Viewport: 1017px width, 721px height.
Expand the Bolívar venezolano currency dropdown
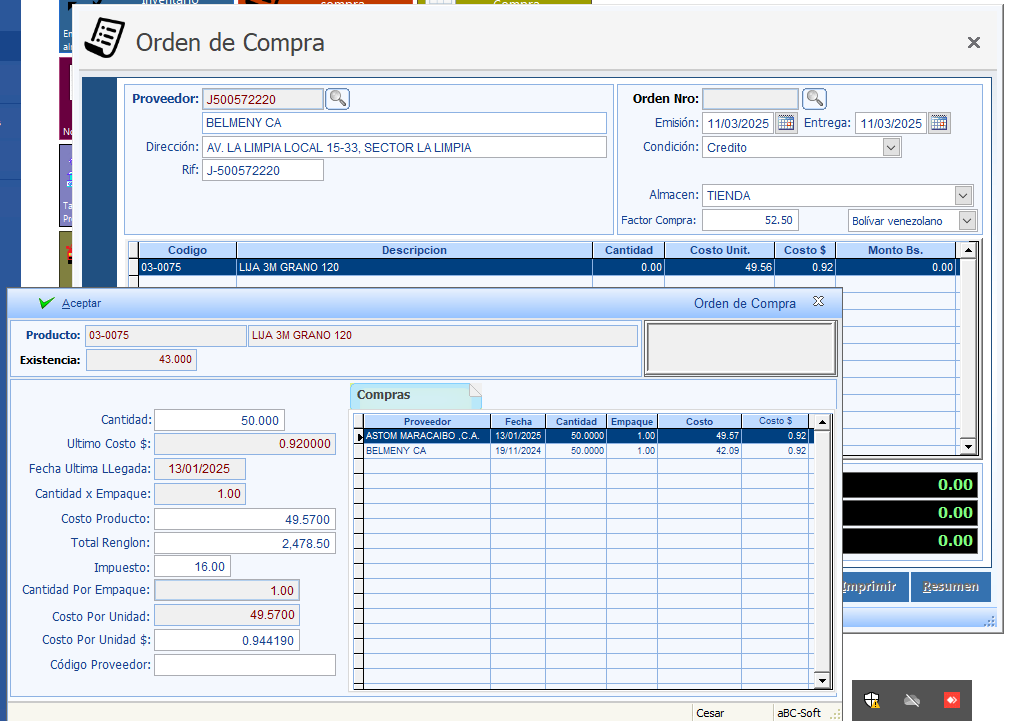coord(966,220)
